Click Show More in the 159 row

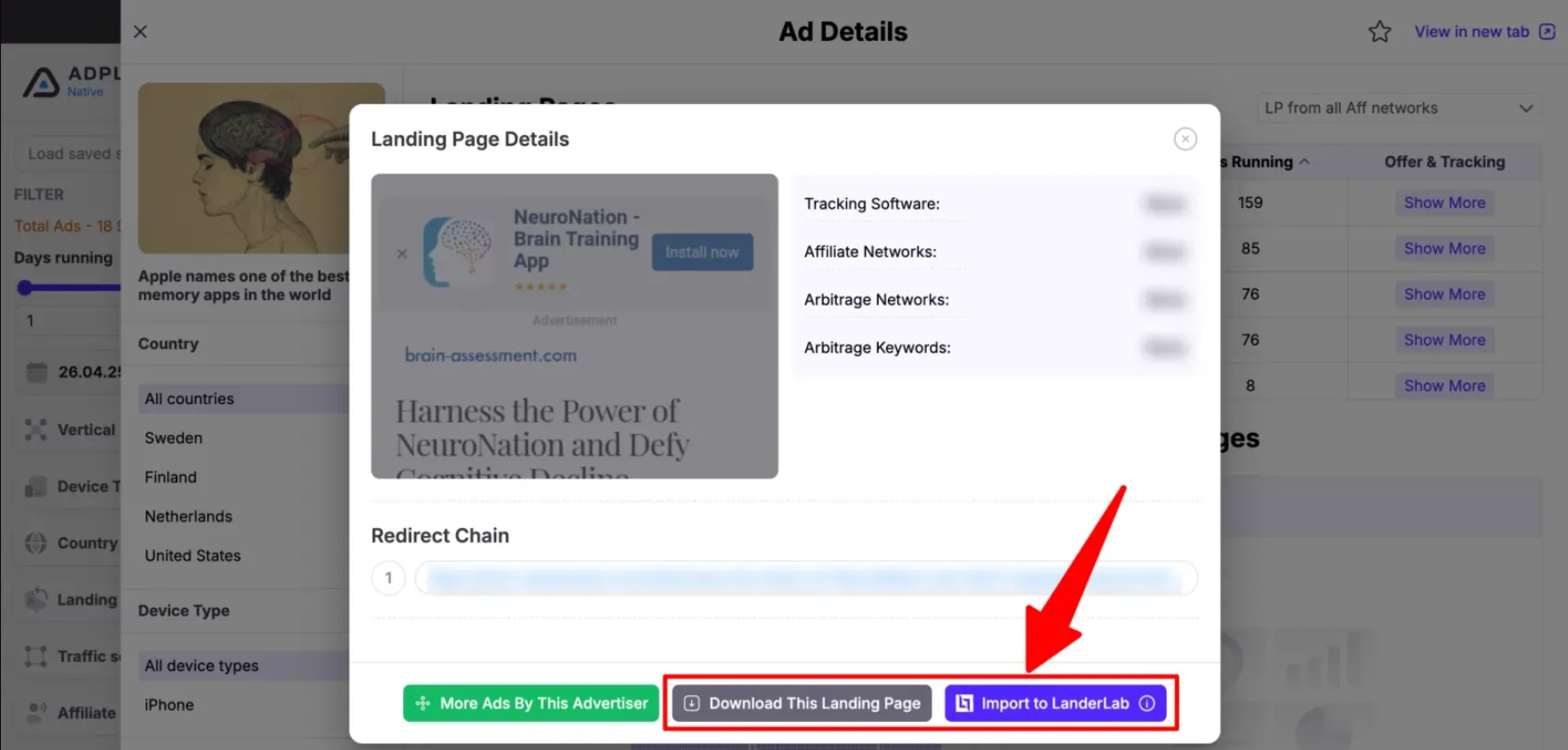tap(1444, 203)
